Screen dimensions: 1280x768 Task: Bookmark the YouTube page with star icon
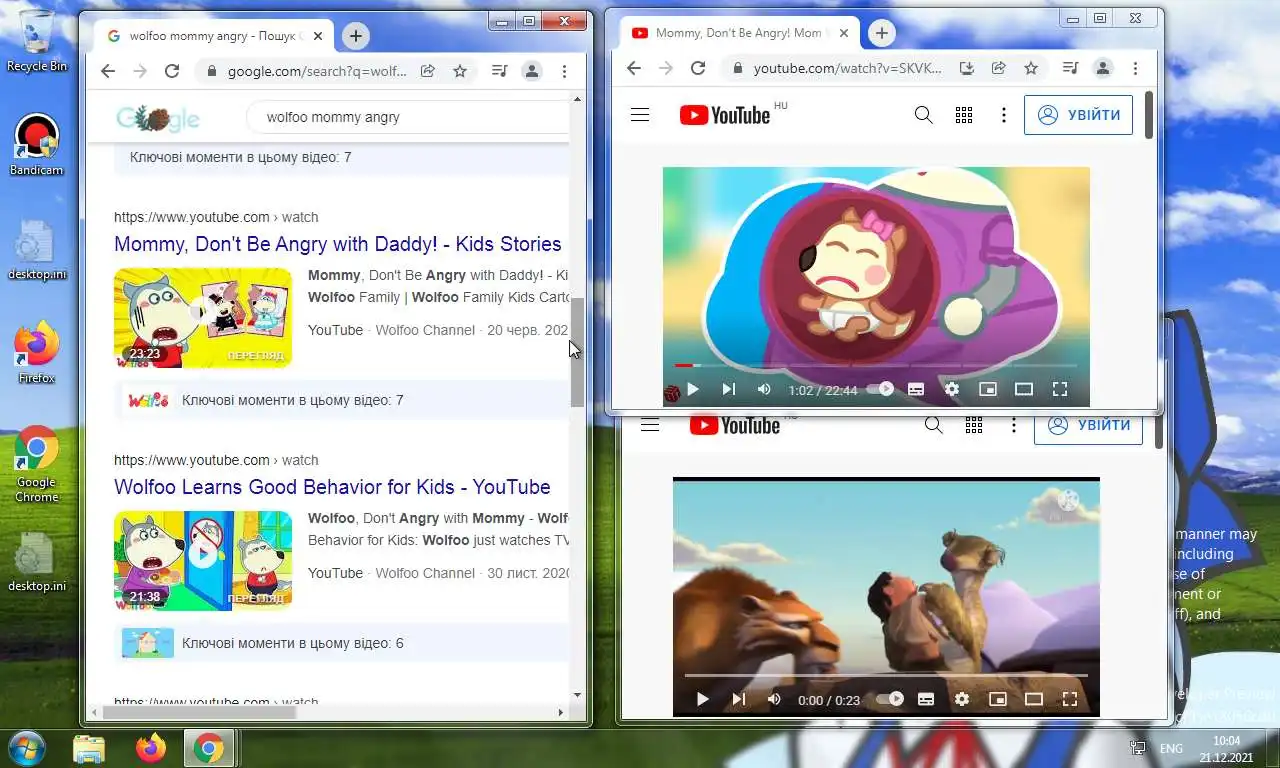pos(1031,68)
